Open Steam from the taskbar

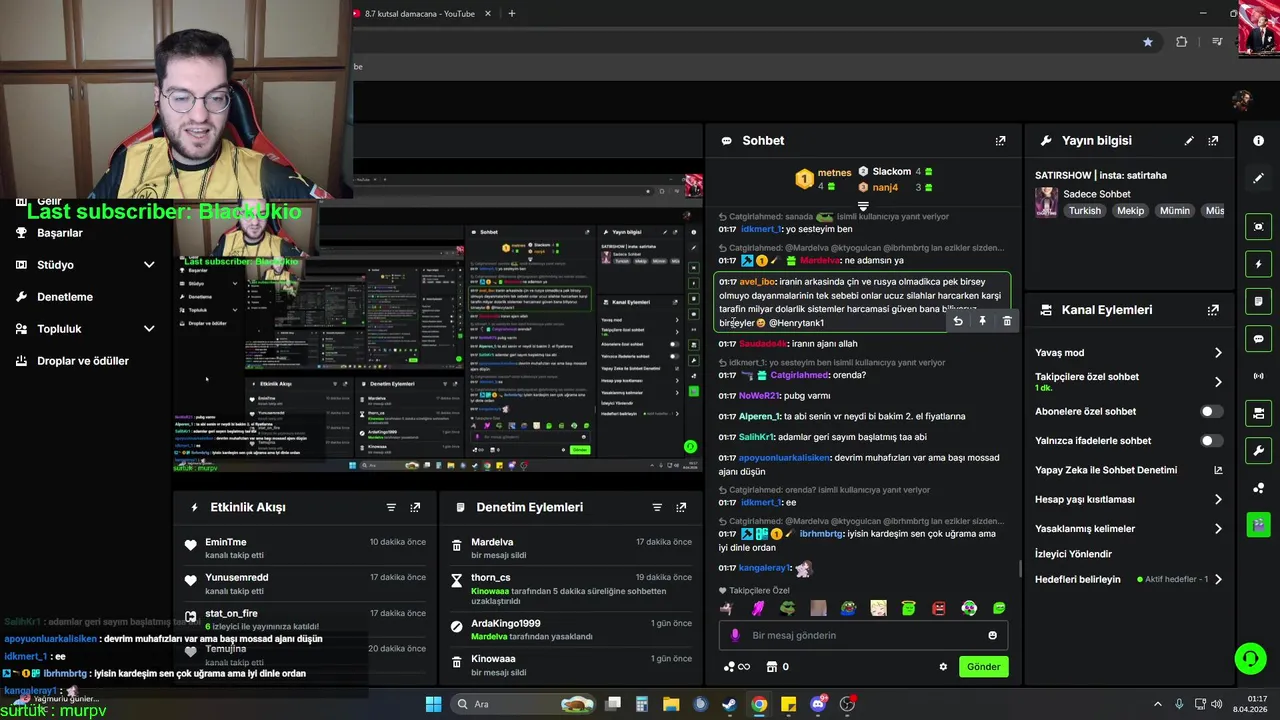pyautogui.click(x=729, y=704)
